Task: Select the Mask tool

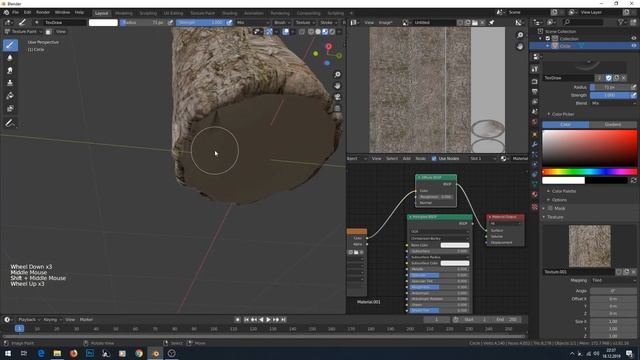Action: tap(10, 108)
